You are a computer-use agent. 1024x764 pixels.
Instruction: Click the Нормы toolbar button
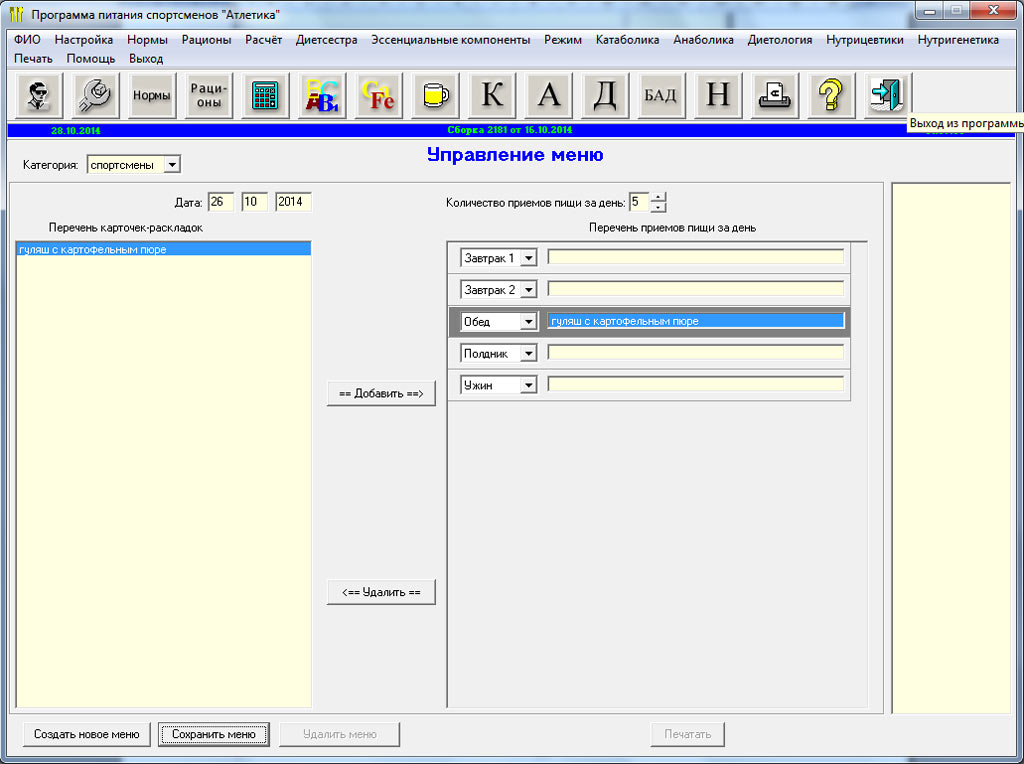pyautogui.click(x=152, y=95)
